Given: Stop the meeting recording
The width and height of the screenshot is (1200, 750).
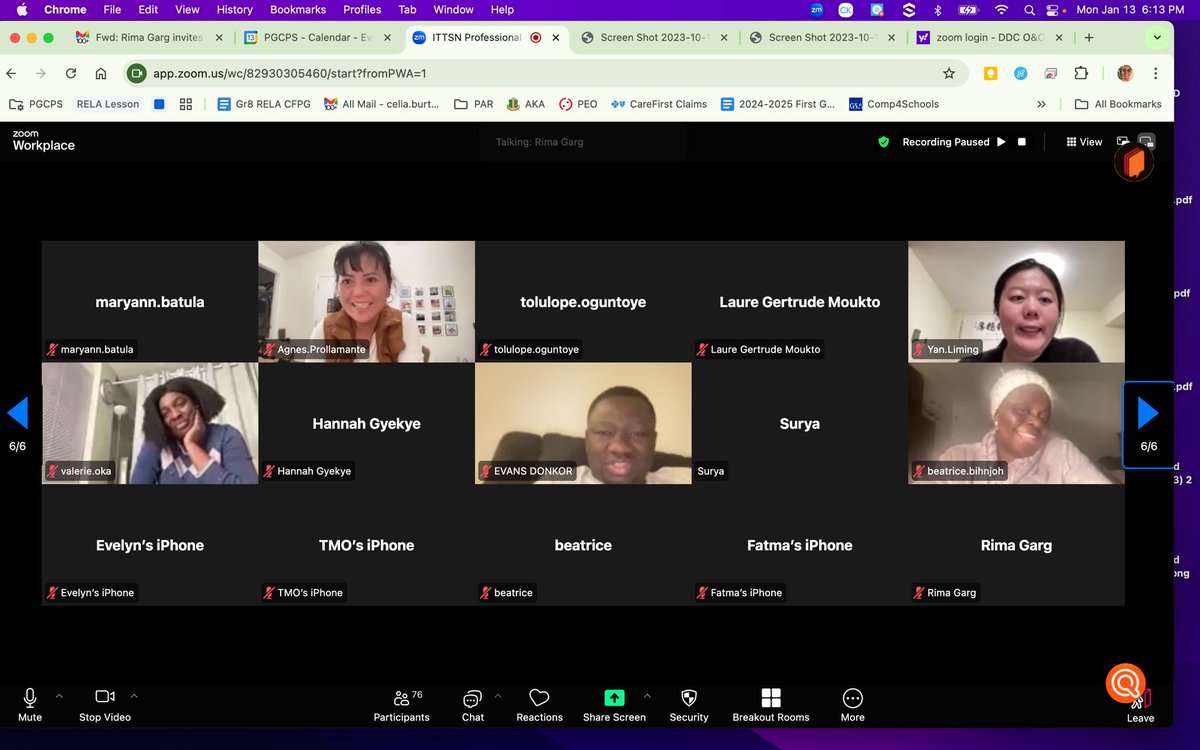Looking at the screenshot, I should (1022, 142).
